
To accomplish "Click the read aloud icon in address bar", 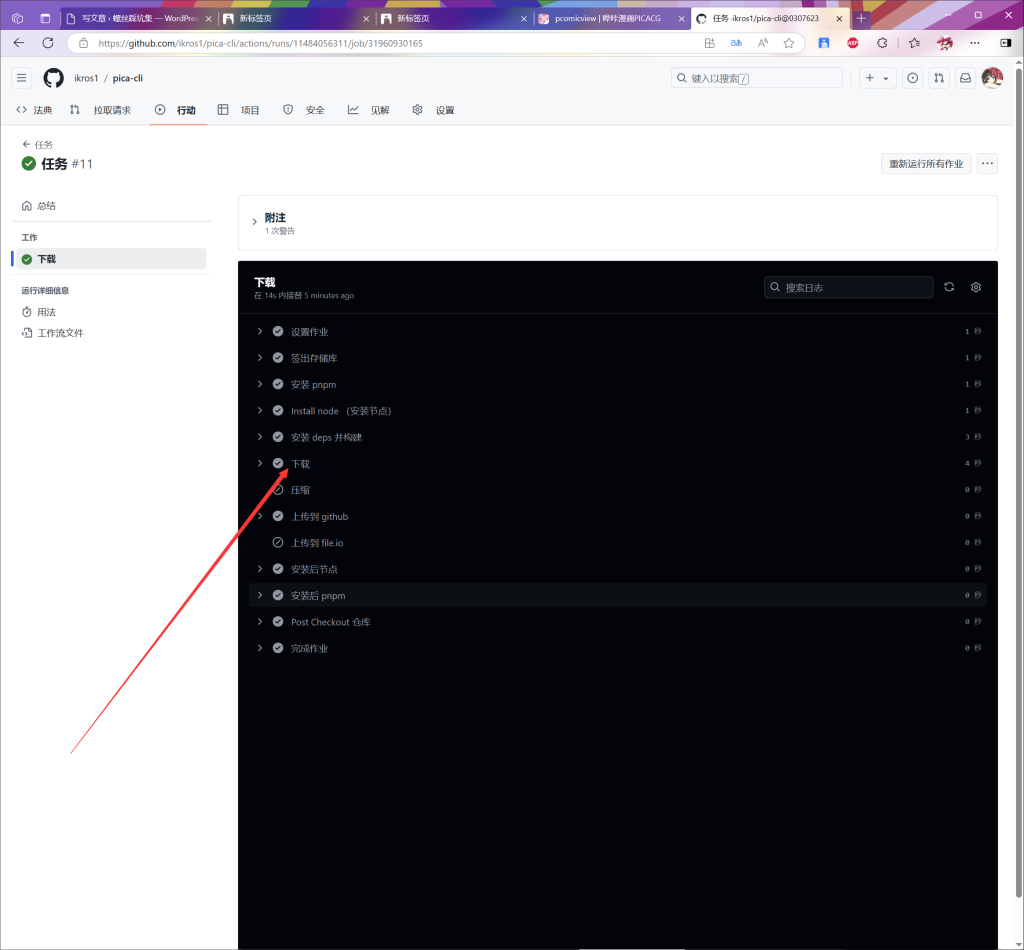I will [x=763, y=43].
